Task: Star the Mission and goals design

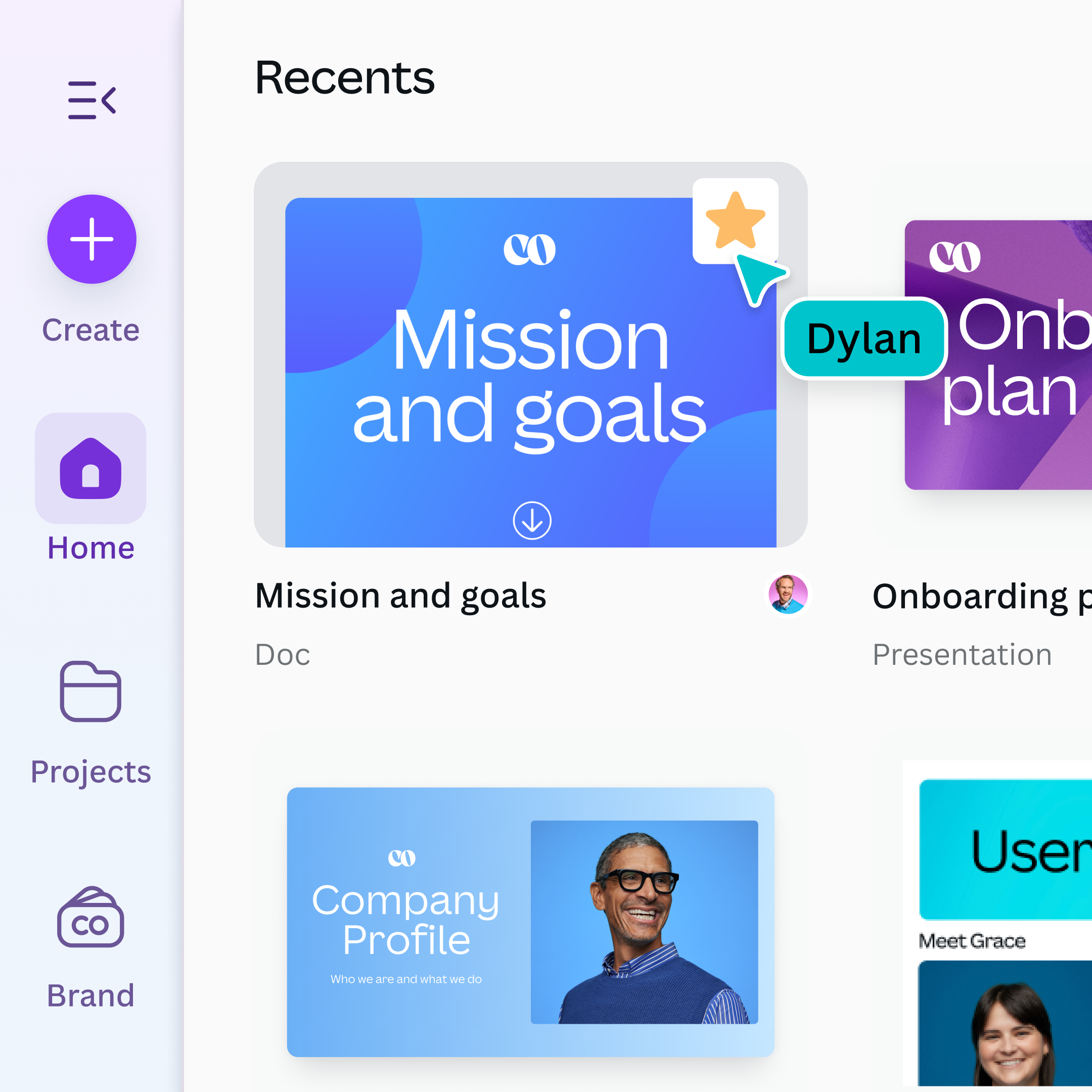Action: tap(735, 221)
